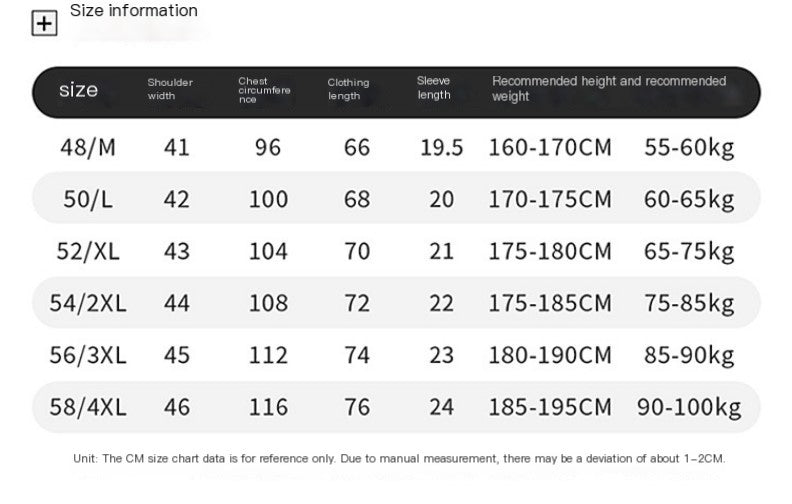The width and height of the screenshot is (792, 504).
Task: Click the 175-185CM height value
Action: pos(549,303)
